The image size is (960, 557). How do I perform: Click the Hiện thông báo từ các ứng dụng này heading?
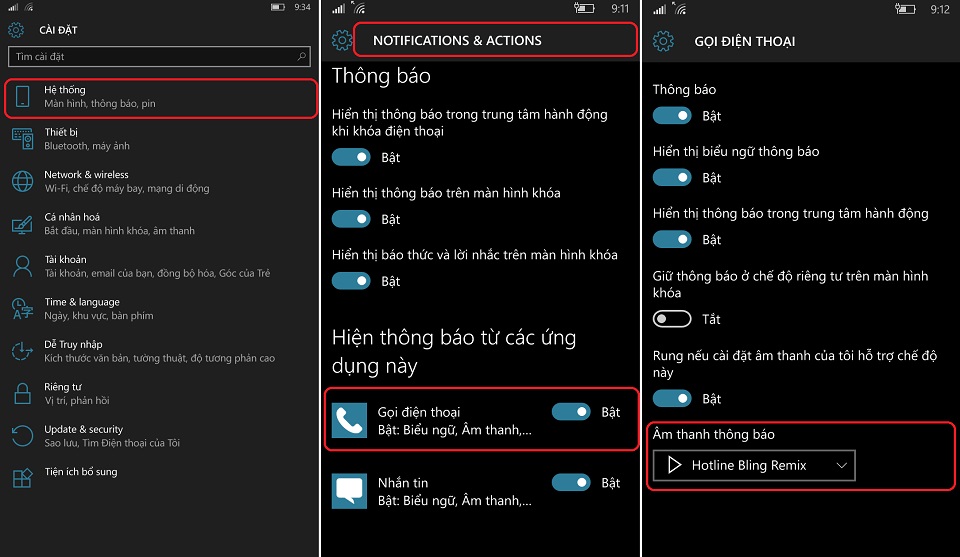point(454,351)
